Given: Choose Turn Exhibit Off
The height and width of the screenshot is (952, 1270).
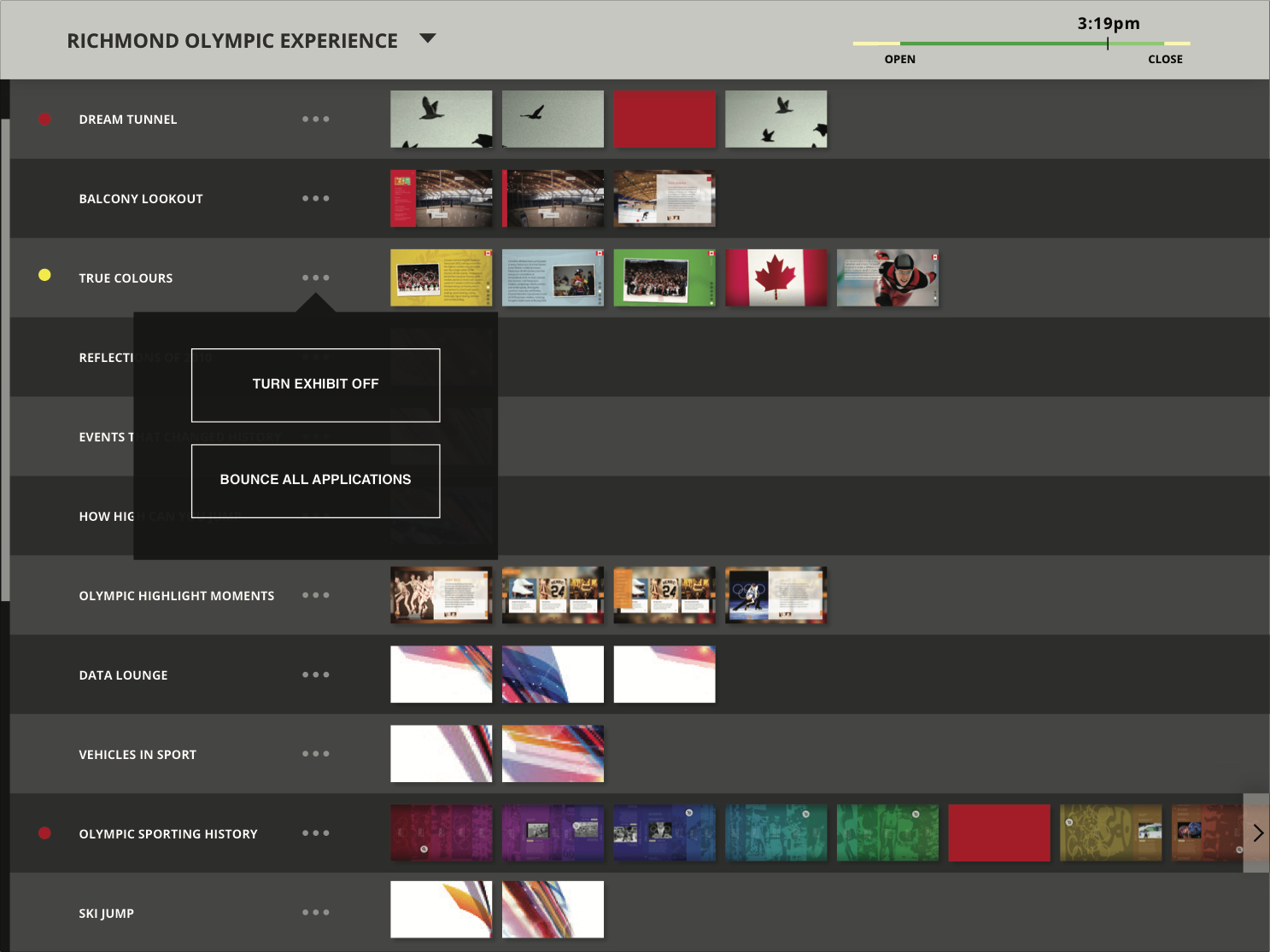Looking at the screenshot, I should [315, 385].
